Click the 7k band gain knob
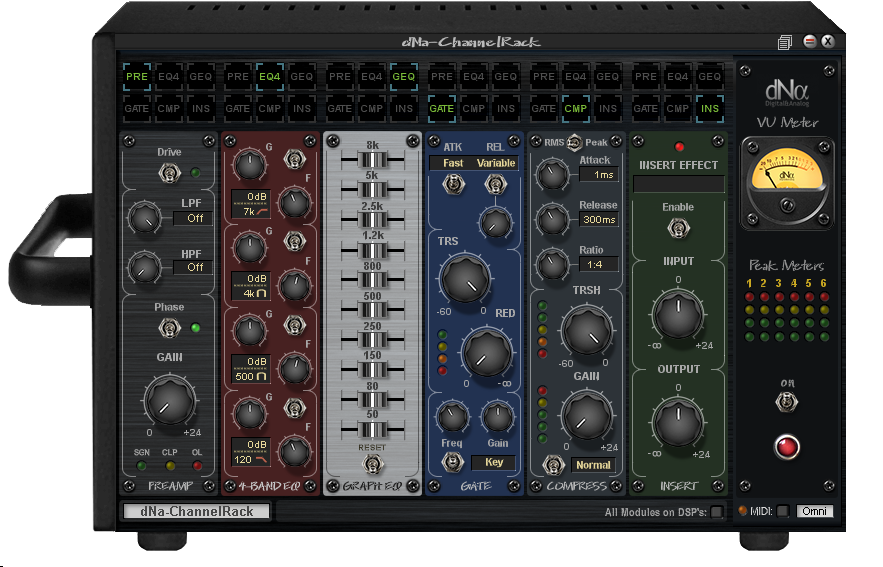This screenshot has height=567, width=883. click(249, 166)
